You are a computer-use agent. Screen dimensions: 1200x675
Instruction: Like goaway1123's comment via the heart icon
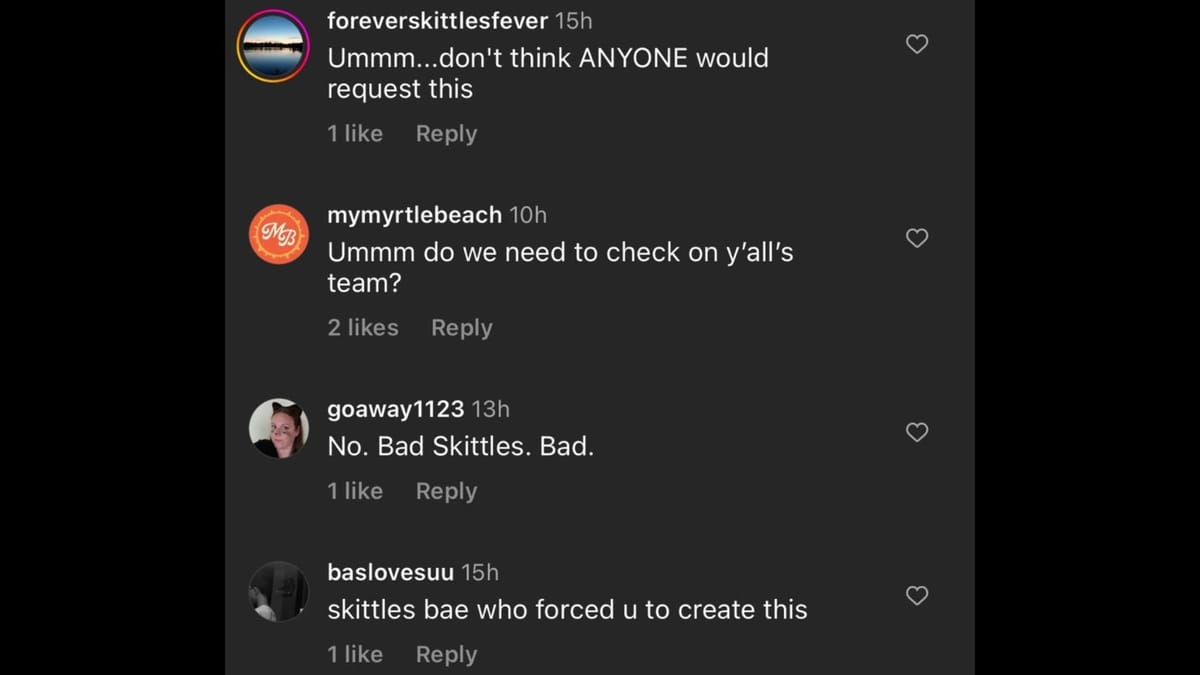pyautogui.click(x=916, y=432)
